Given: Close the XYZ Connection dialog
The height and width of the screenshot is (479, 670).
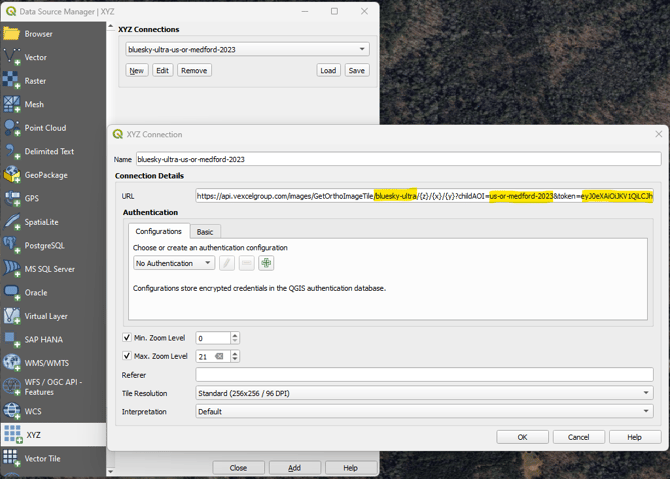Looking at the screenshot, I should (658, 134).
